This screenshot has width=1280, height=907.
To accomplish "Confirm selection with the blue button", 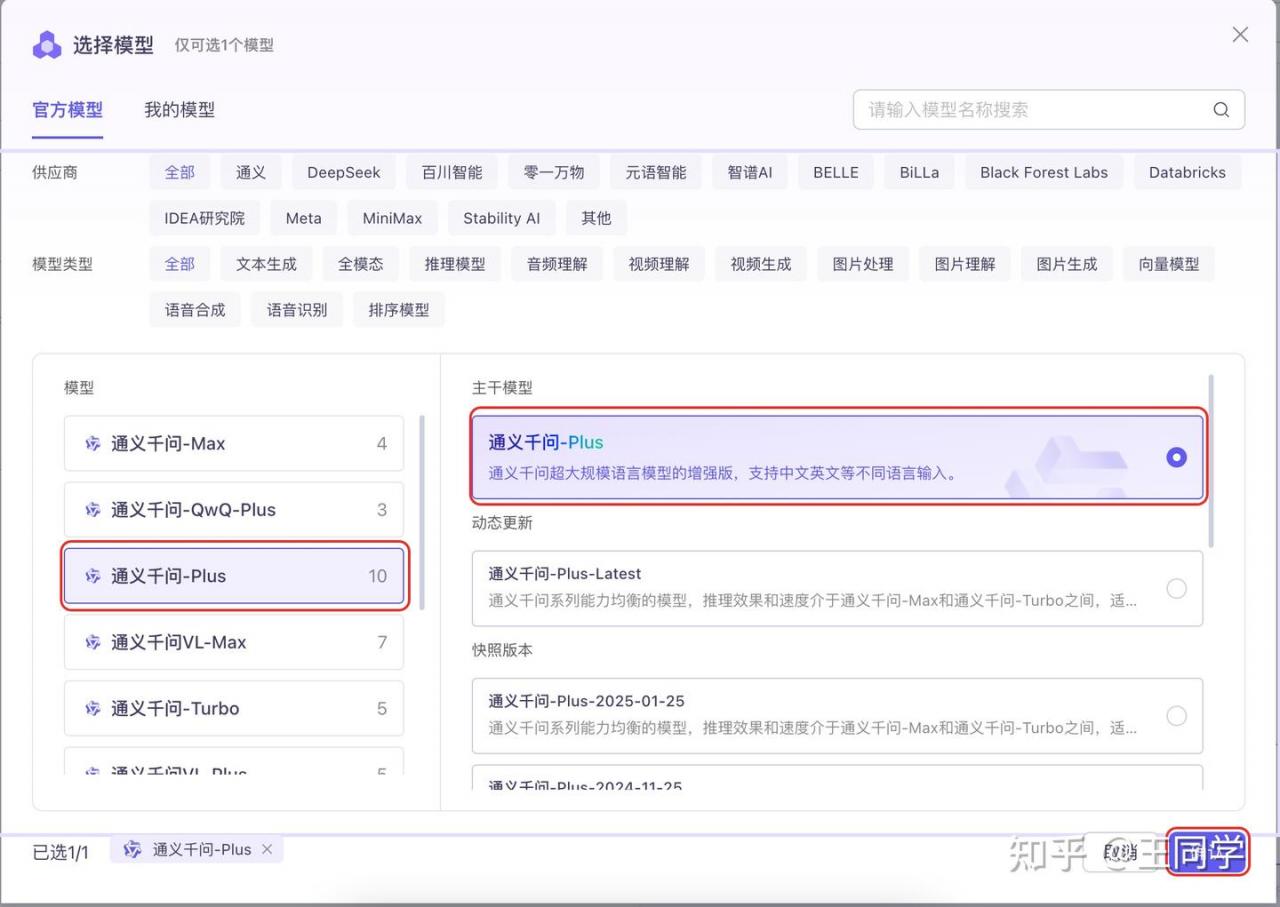I will 1208,852.
